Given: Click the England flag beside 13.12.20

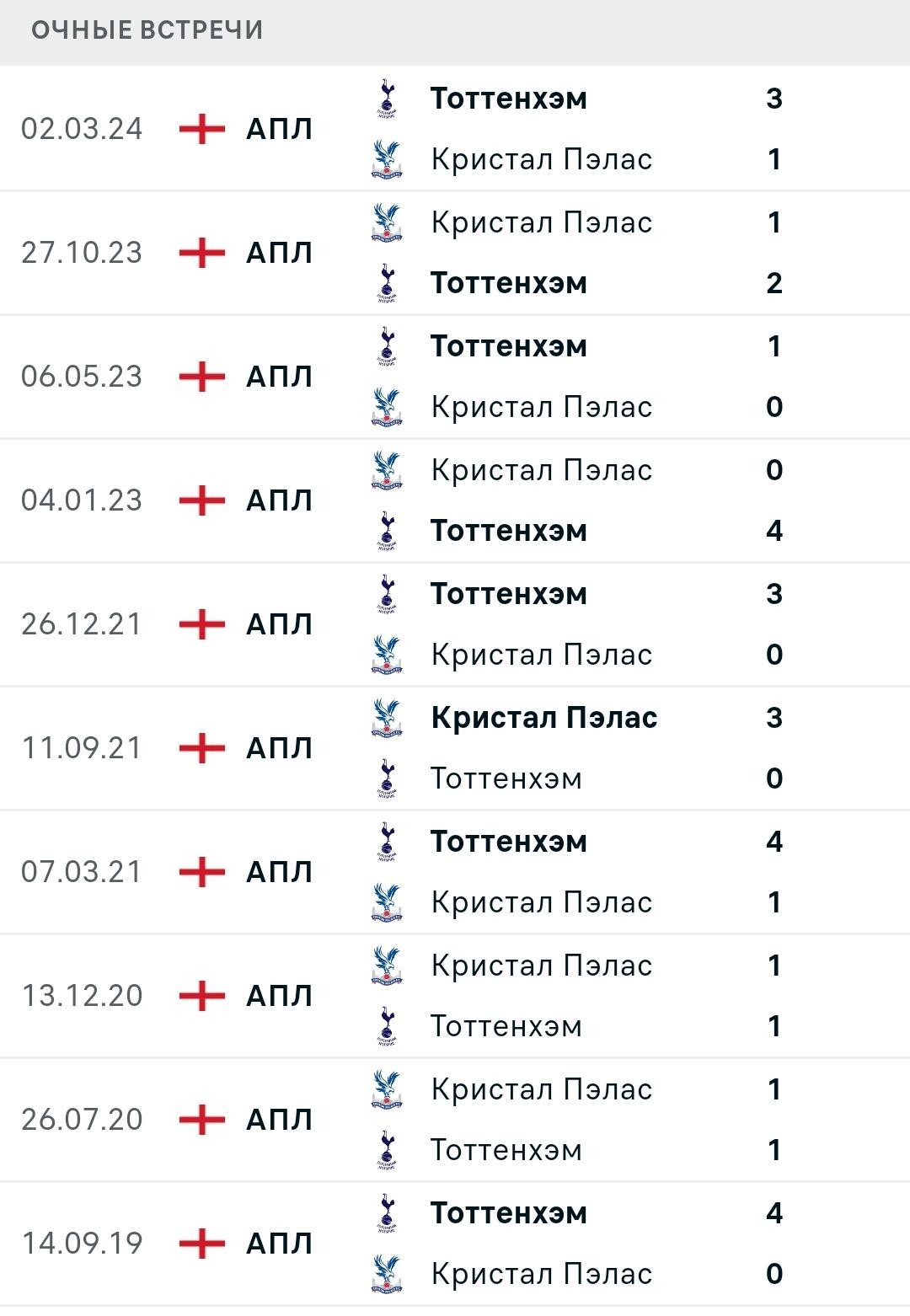Looking at the screenshot, I should click(x=202, y=996).
